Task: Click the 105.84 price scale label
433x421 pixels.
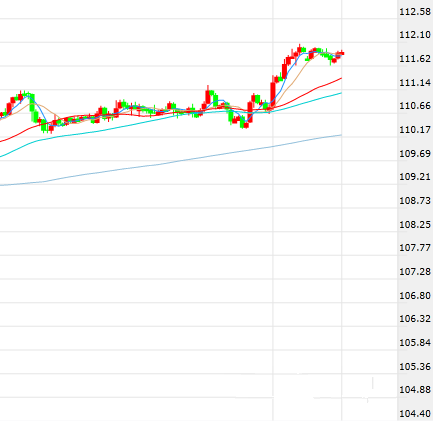Action: click(415, 343)
